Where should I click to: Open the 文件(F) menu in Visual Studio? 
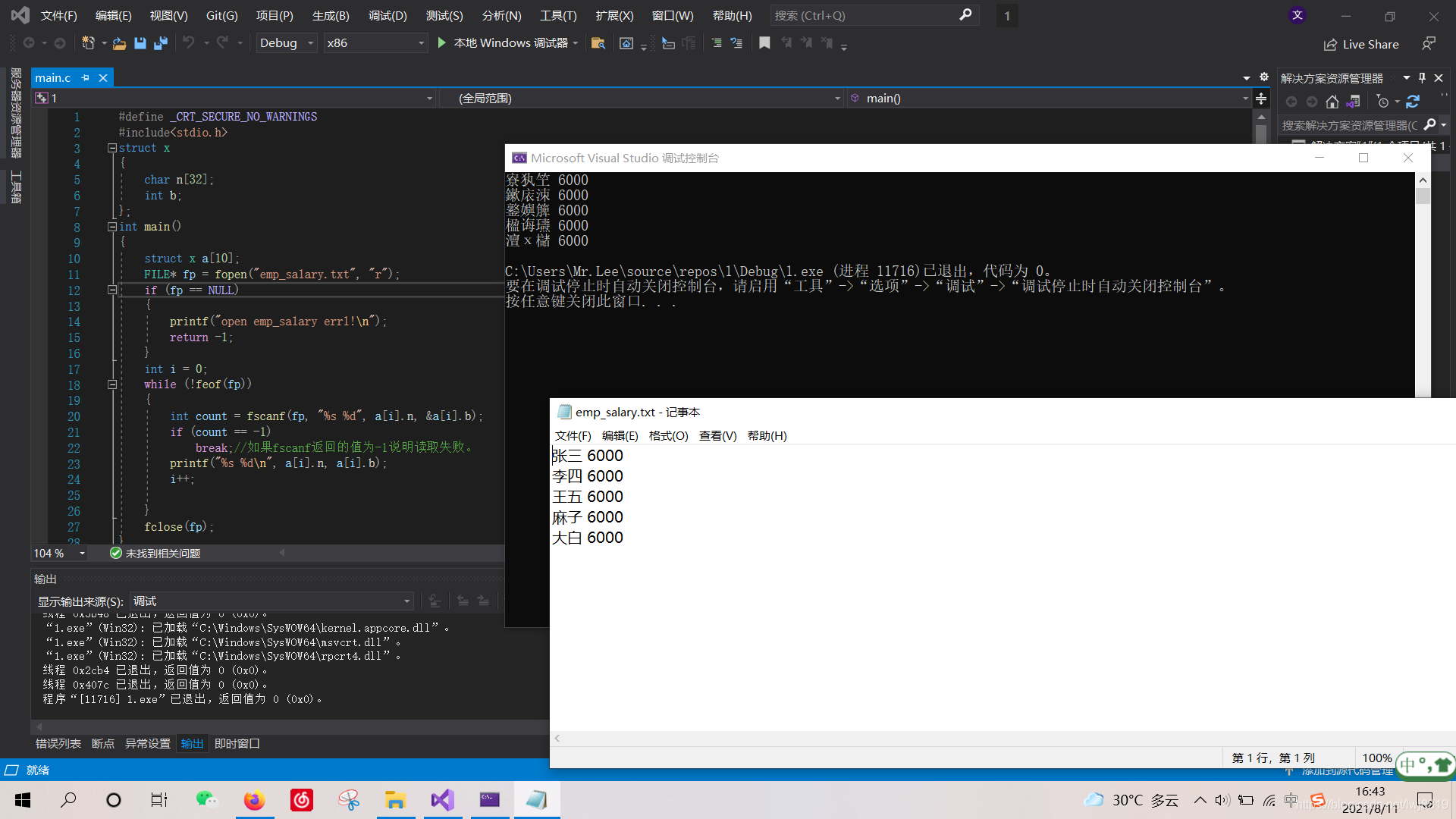tap(58, 15)
